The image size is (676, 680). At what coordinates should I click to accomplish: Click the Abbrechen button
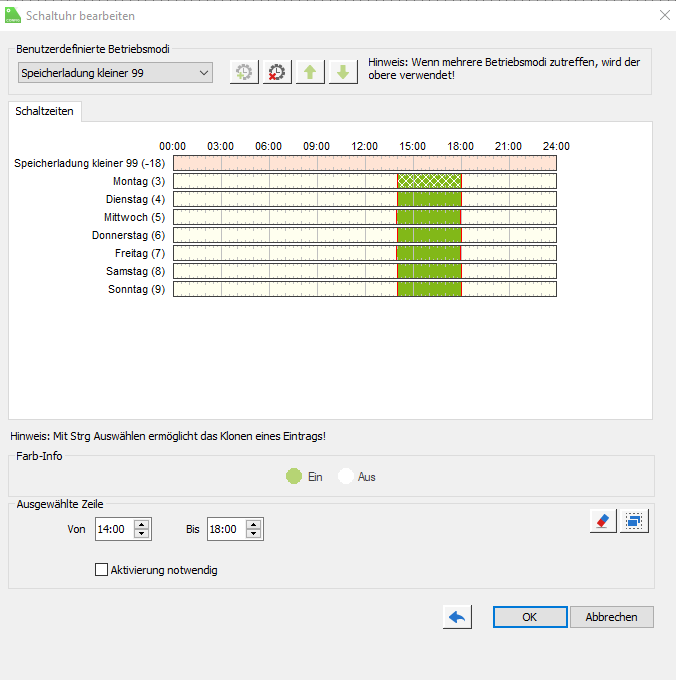pyautogui.click(x=611, y=617)
